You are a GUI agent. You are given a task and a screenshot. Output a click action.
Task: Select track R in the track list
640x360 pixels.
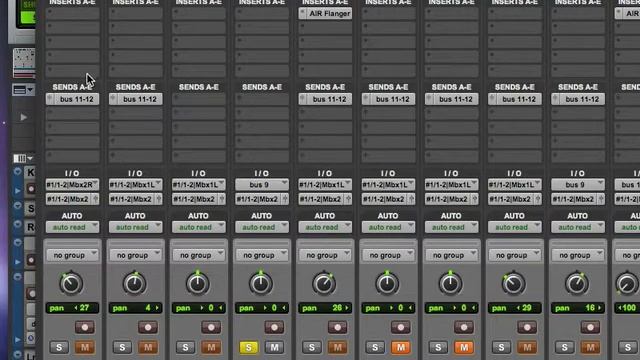point(31,227)
